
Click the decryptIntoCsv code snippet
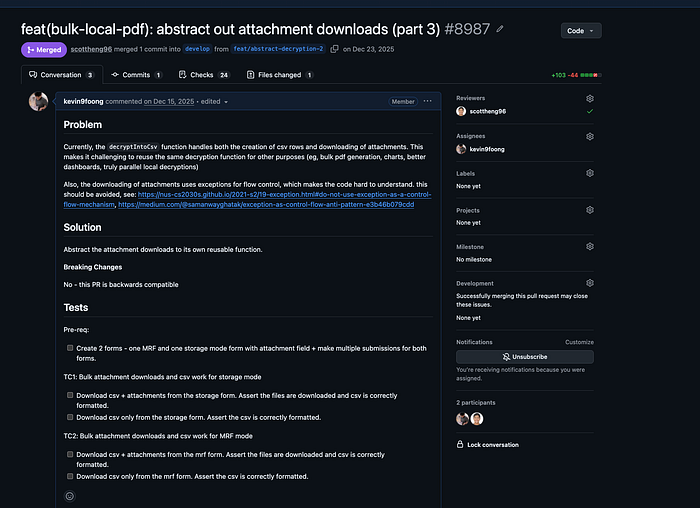133,147
